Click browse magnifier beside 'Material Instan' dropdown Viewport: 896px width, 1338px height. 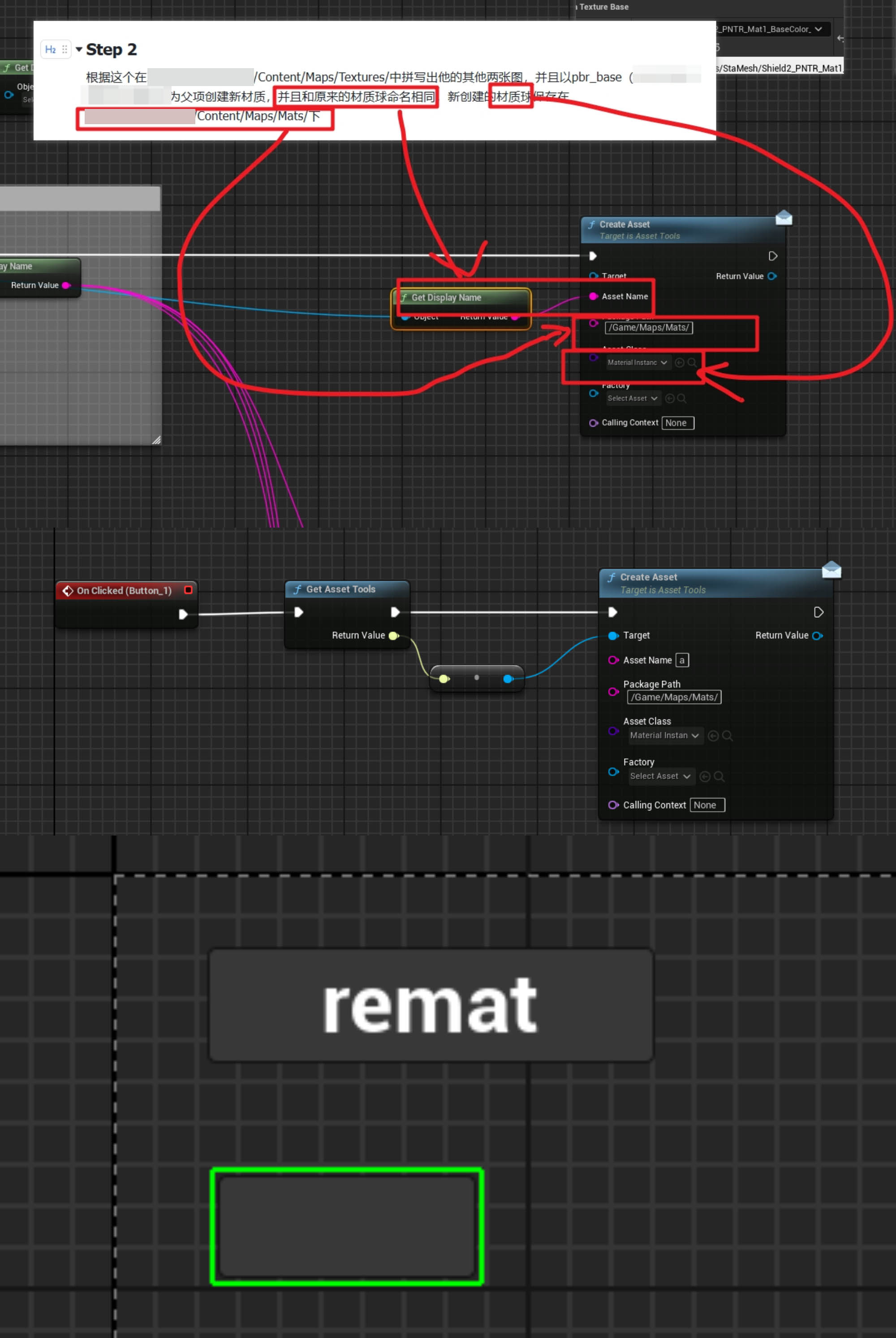pyautogui.click(x=728, y=736)
